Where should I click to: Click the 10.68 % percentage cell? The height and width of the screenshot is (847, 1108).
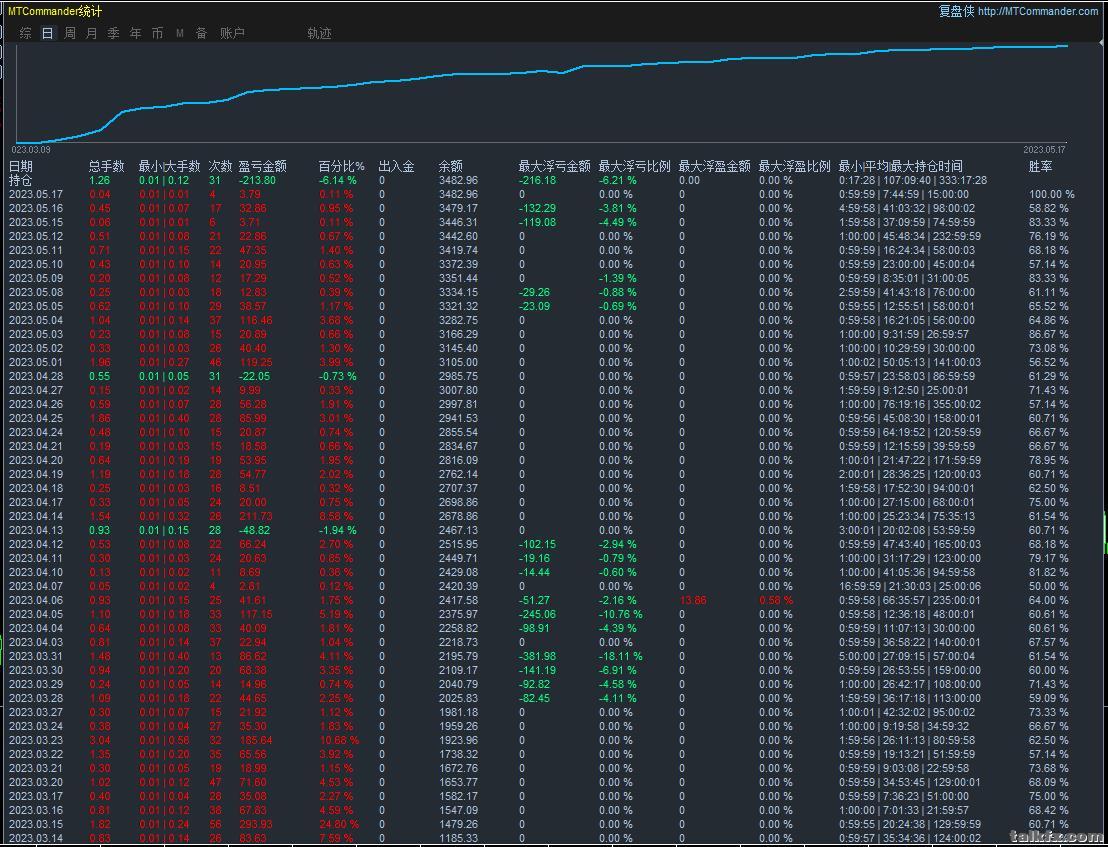click(x=338, y=740)
